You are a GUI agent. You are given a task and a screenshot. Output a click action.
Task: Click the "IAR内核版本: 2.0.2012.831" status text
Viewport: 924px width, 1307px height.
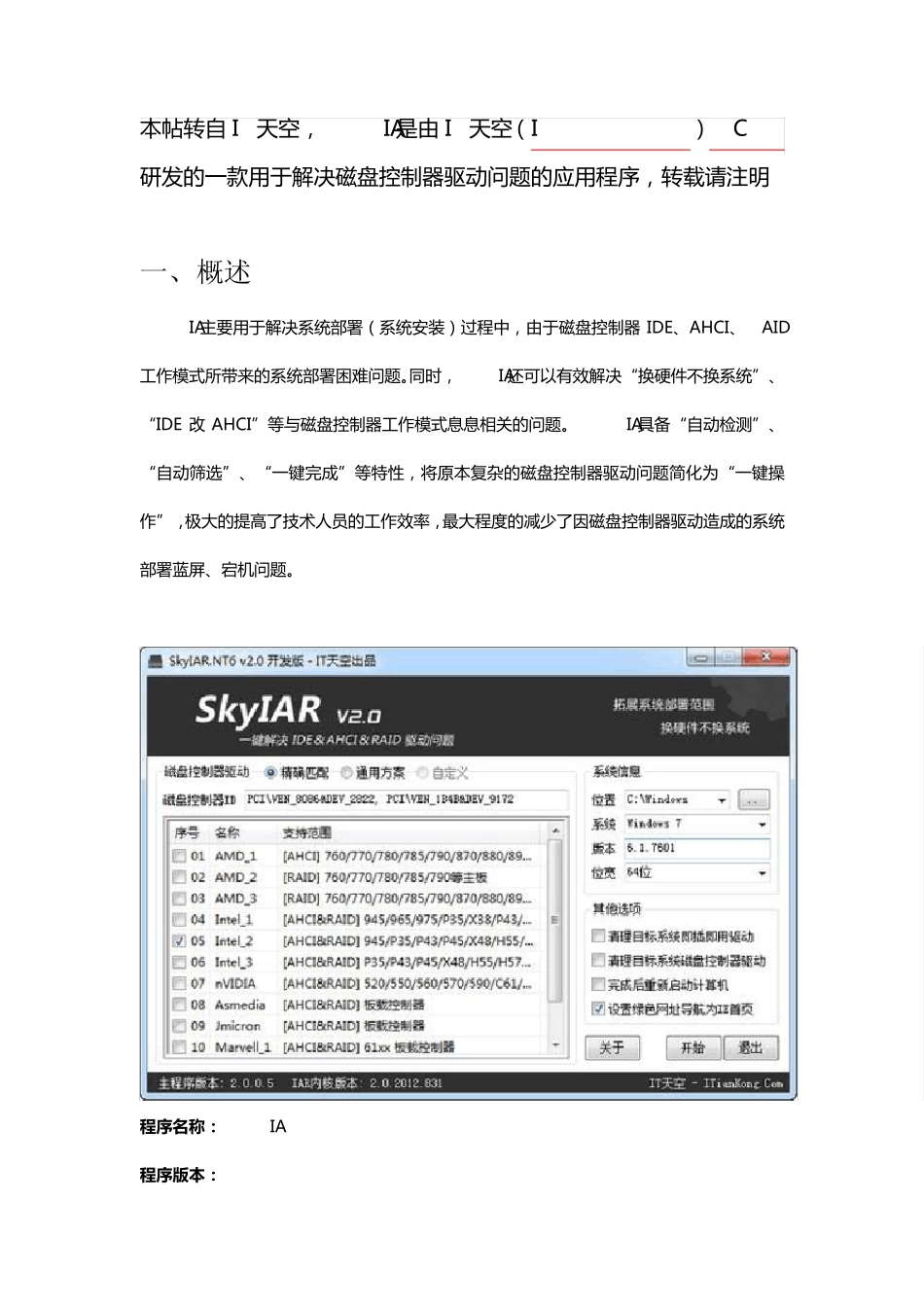click(367, 1083)
